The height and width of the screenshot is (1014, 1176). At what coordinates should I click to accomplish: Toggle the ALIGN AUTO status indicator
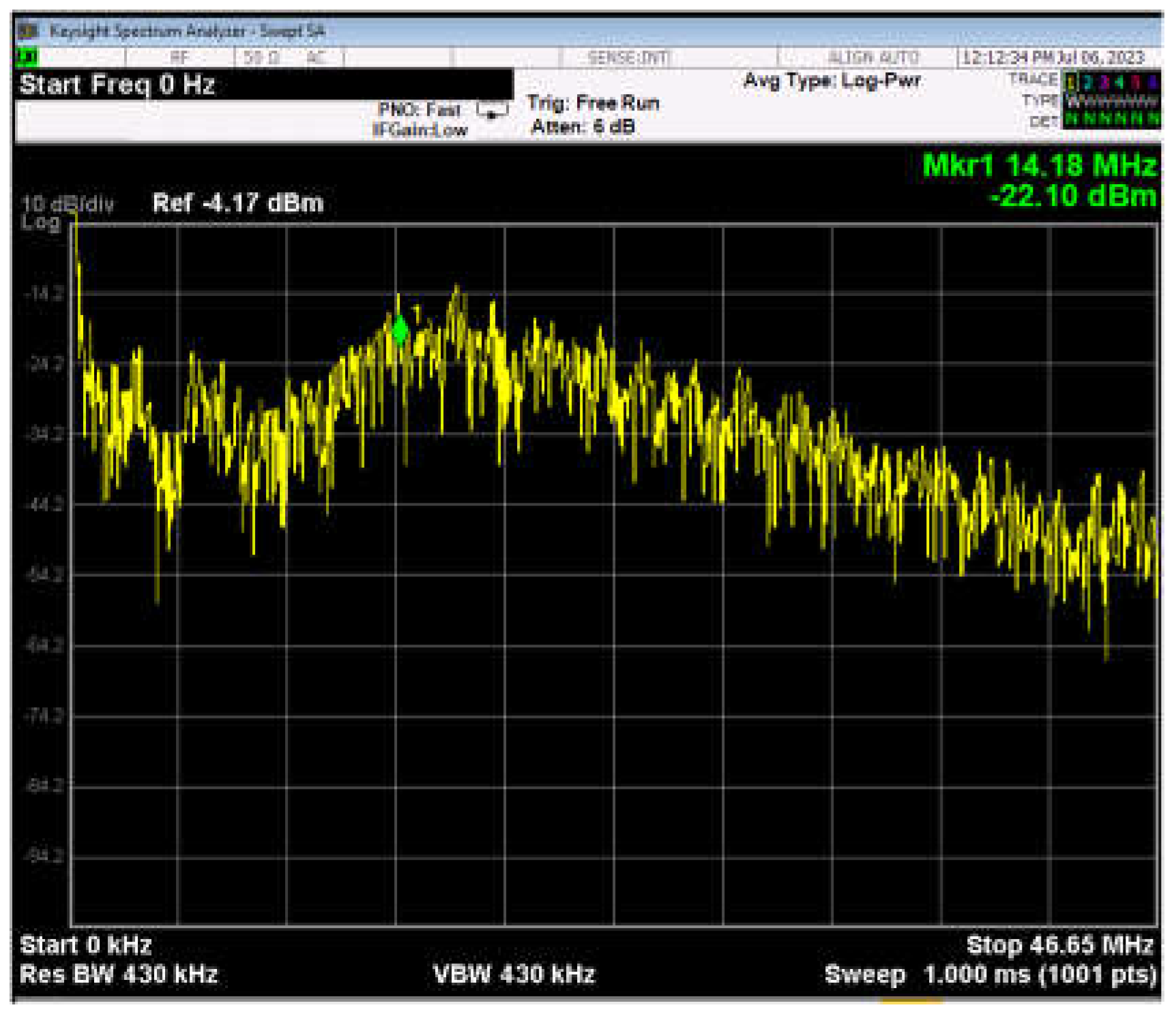[x=873, y=58]
